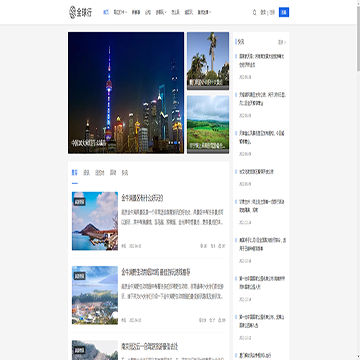Click the 全球行 site logo
The width and height of the screenshot is (360, 360).
[80, 12]
